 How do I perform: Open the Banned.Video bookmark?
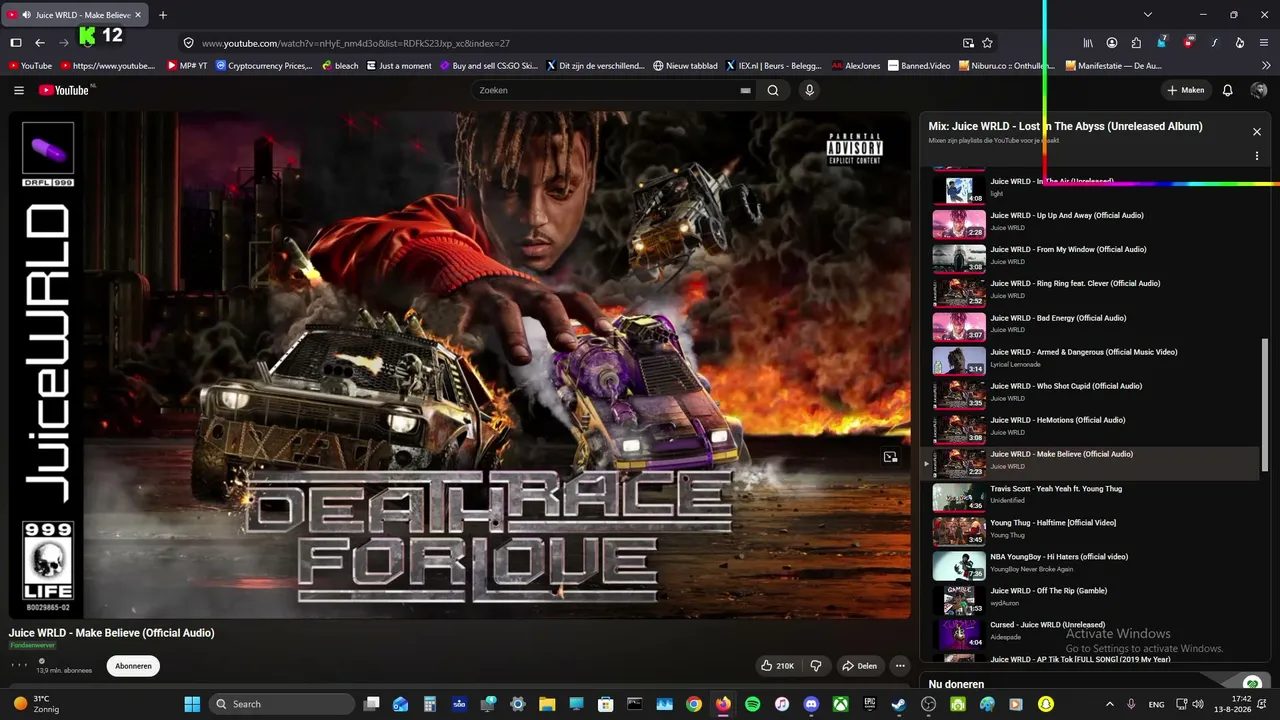pyautogui.click(x=919, y=66)
